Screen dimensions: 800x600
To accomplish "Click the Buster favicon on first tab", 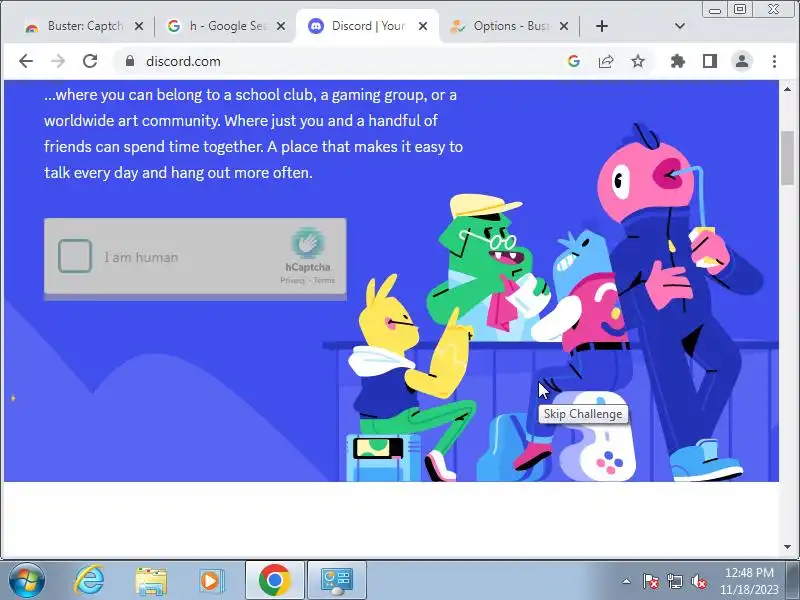I will (32, 27).
